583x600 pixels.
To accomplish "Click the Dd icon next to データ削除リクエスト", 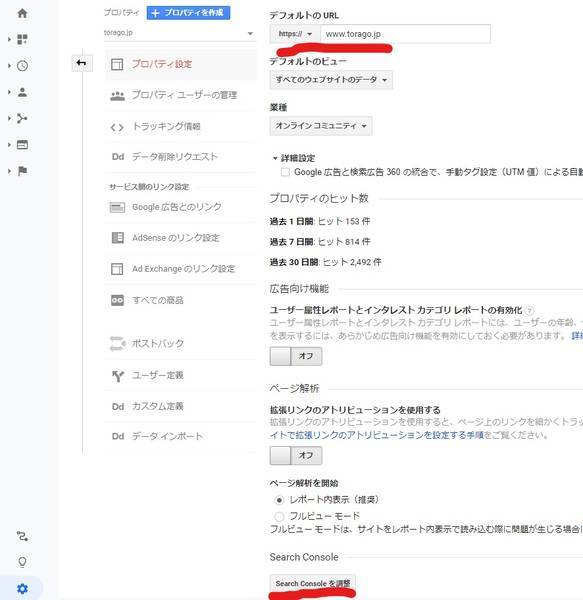I will coord(118,157).
